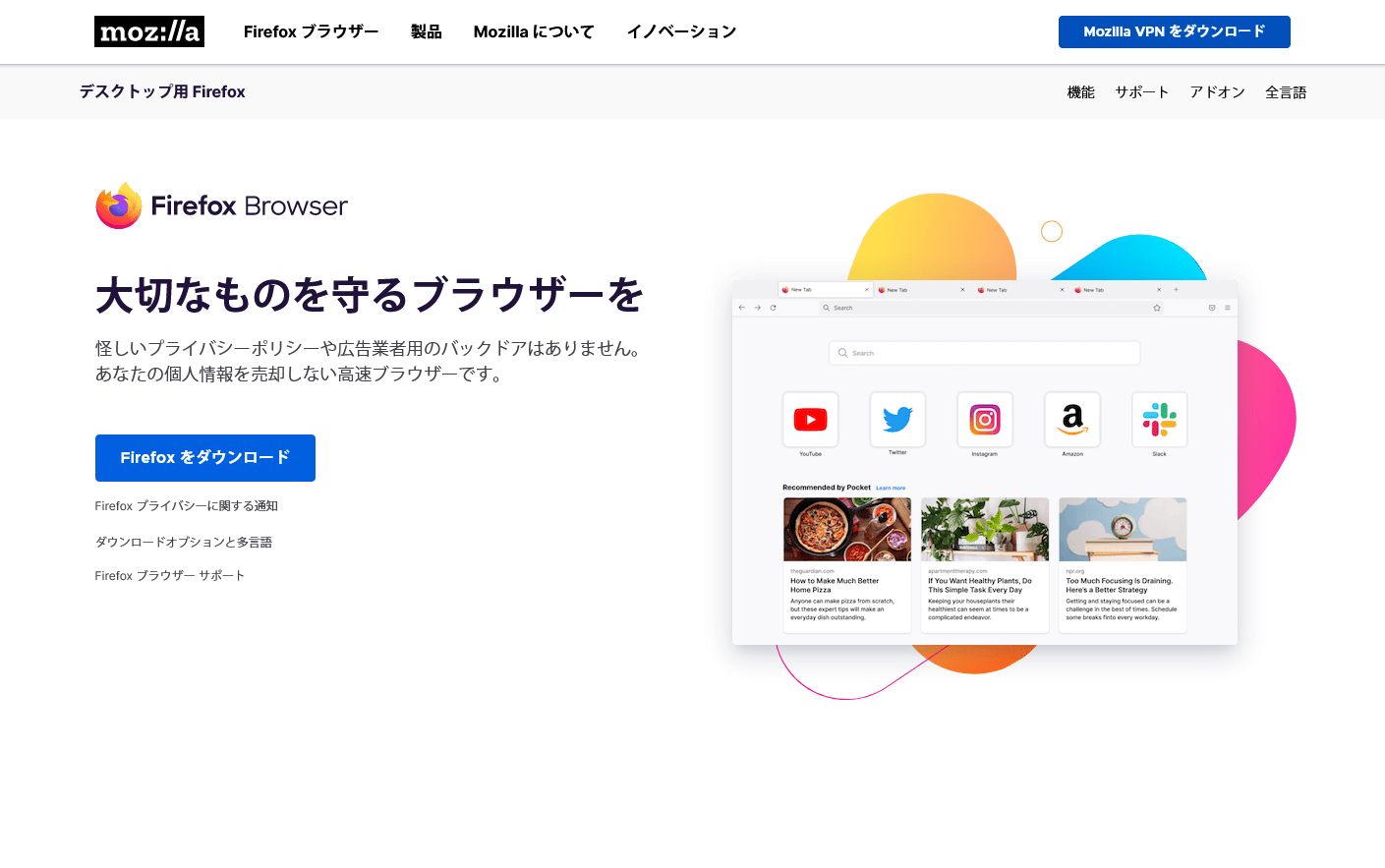Open the YouTube shortcut tile
This screenshot has width=1385, height=868.
pyautogui.click(x=810, y=421)
